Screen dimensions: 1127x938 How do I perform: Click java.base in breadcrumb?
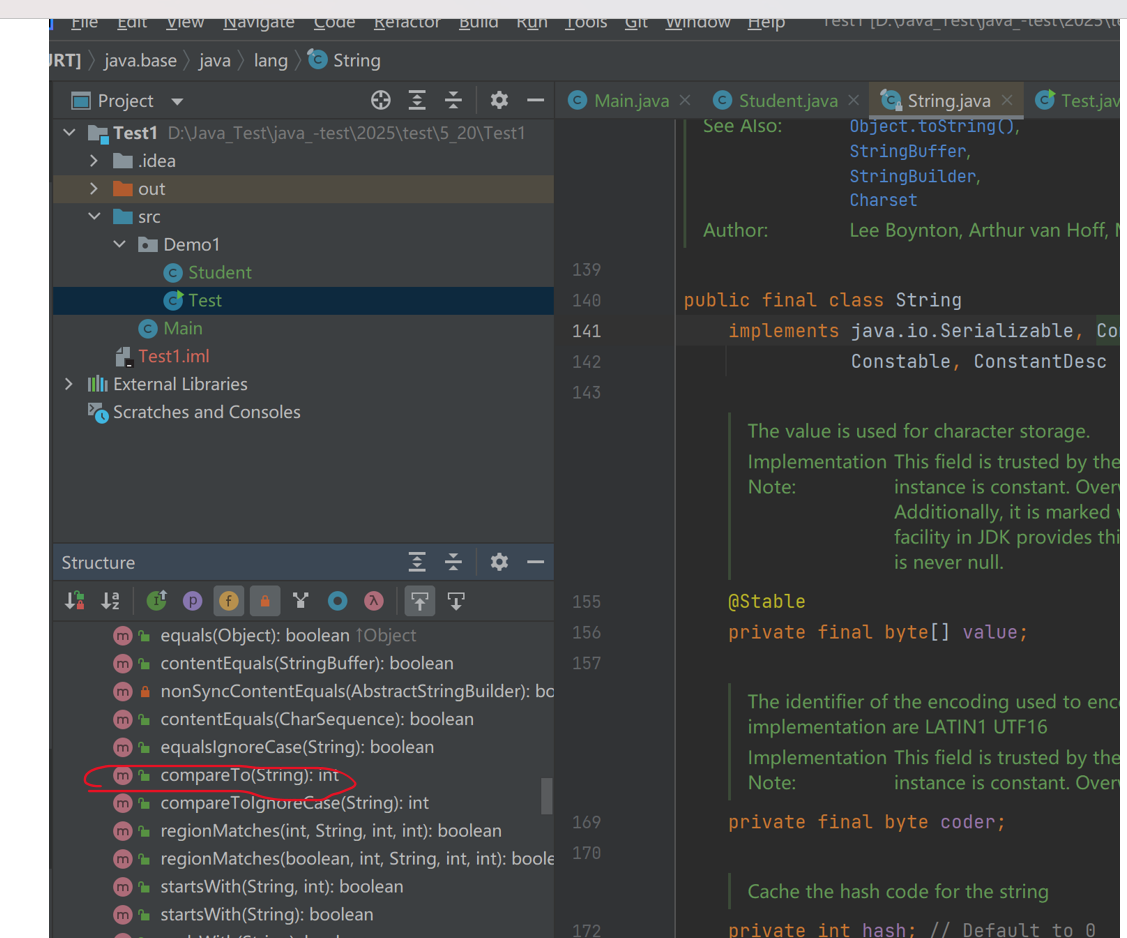point(140,61)
